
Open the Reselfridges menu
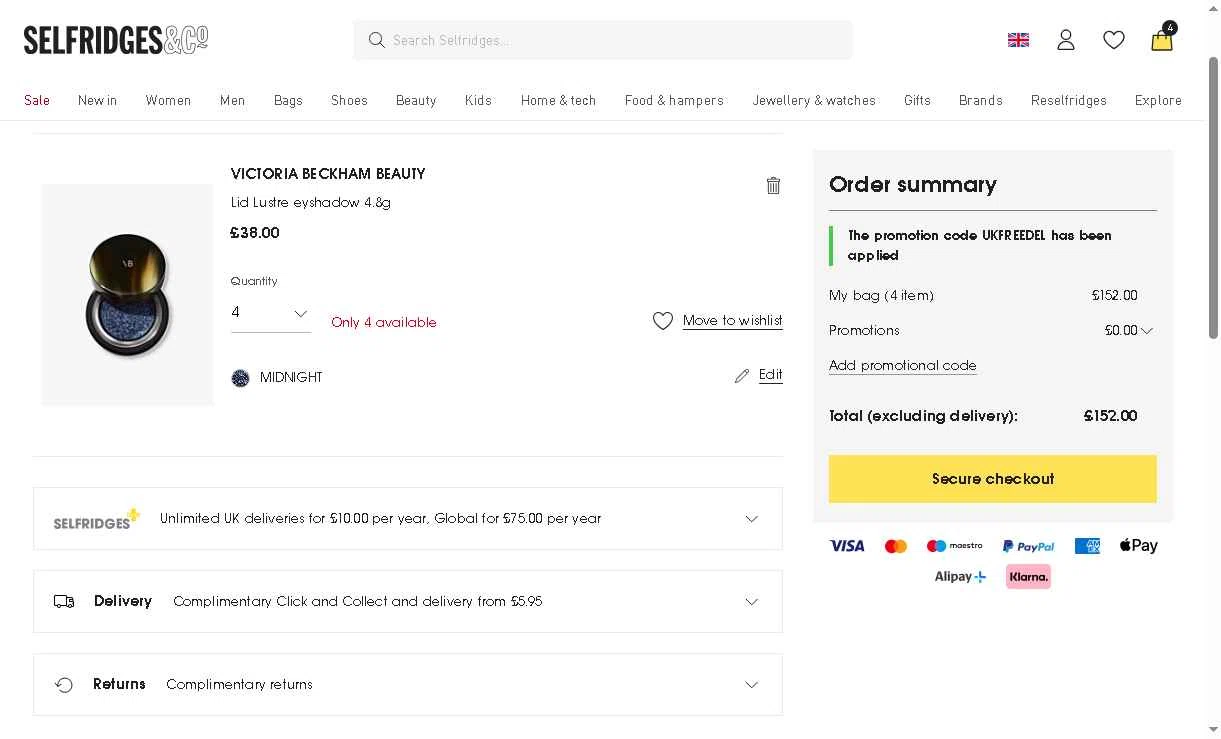pyautogui.click(x=1069, y=100)
